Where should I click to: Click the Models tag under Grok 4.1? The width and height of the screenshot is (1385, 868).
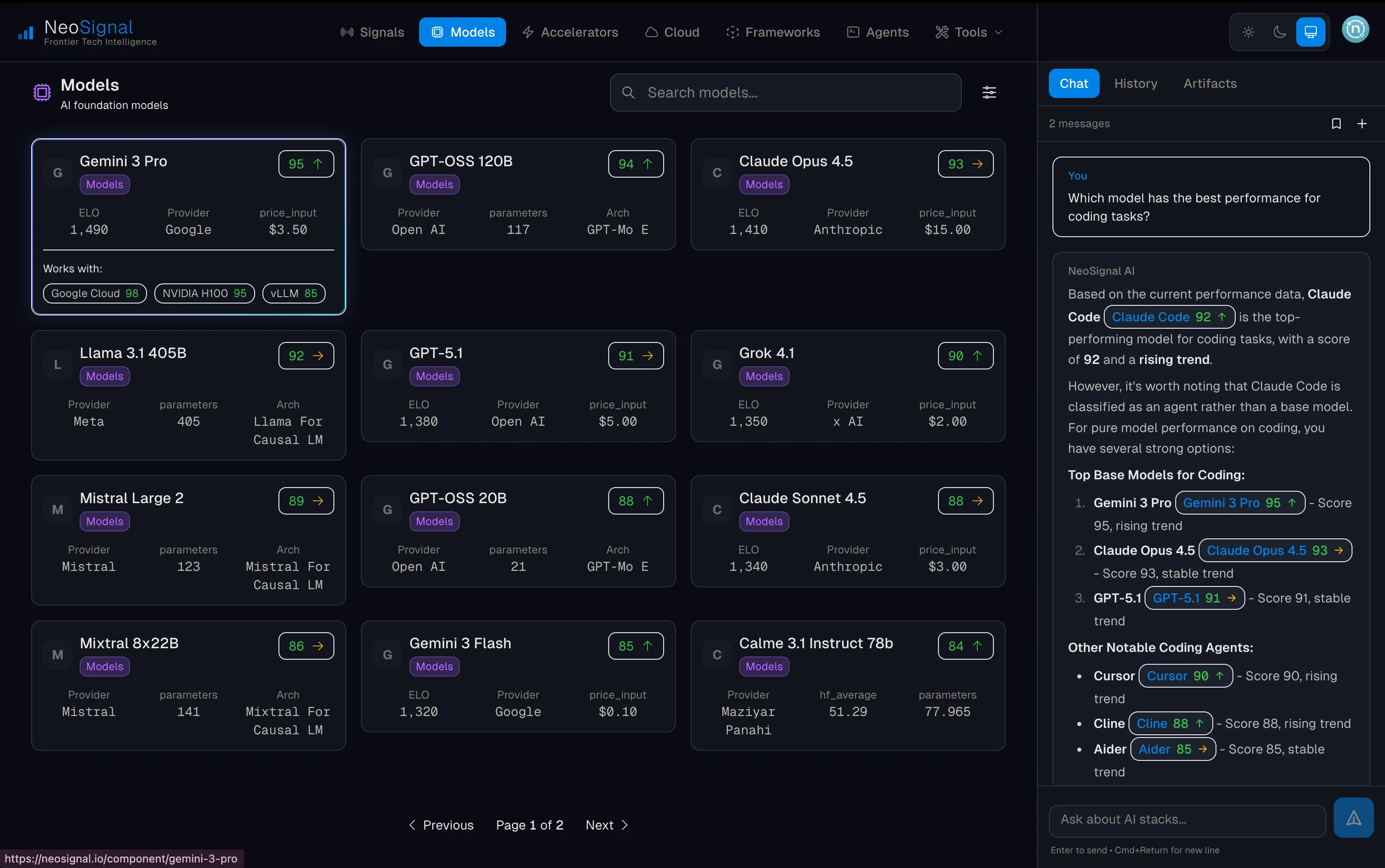pyautogui.click(x=763, y=377)
